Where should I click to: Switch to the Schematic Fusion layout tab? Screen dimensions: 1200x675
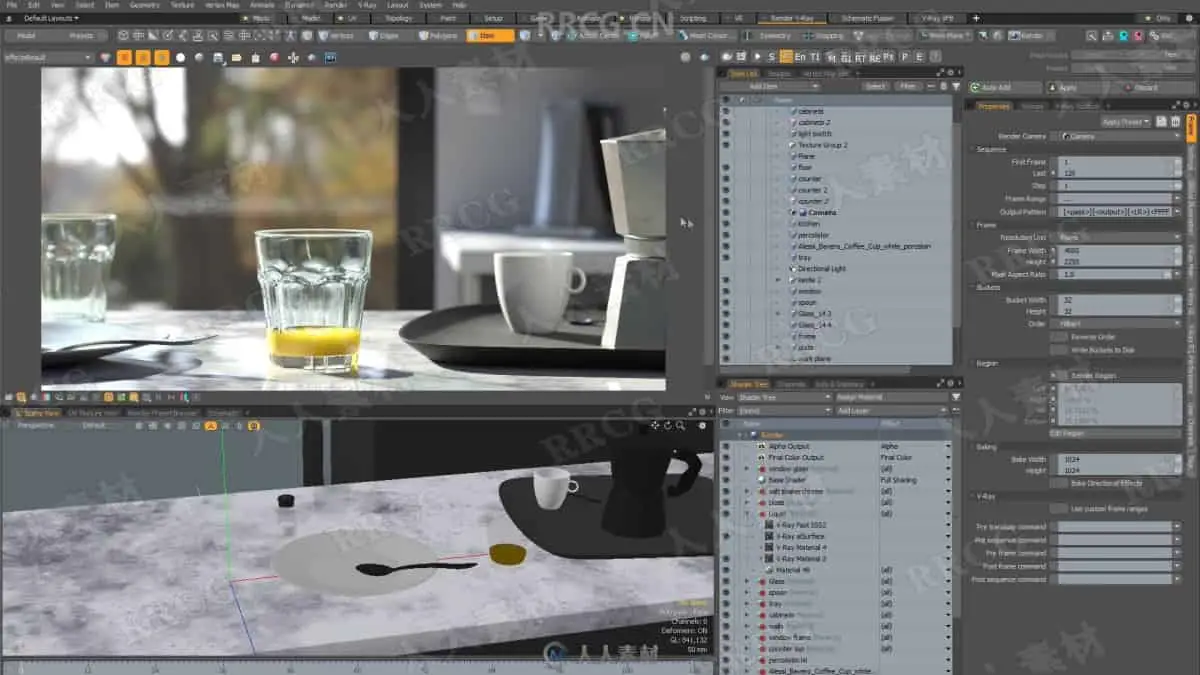[868, 18]
